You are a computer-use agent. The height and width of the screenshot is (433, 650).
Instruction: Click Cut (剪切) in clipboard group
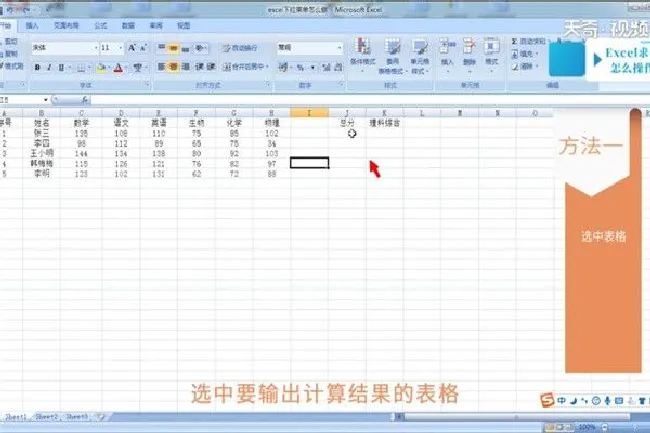point(10,41)
